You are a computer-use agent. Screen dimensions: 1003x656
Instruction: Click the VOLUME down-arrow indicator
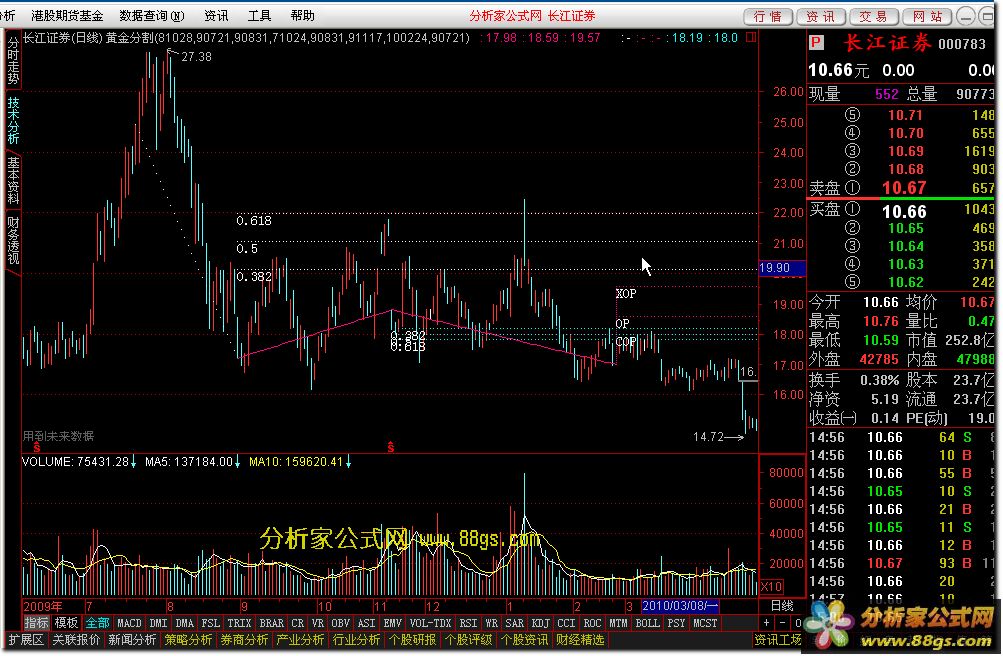133,462
